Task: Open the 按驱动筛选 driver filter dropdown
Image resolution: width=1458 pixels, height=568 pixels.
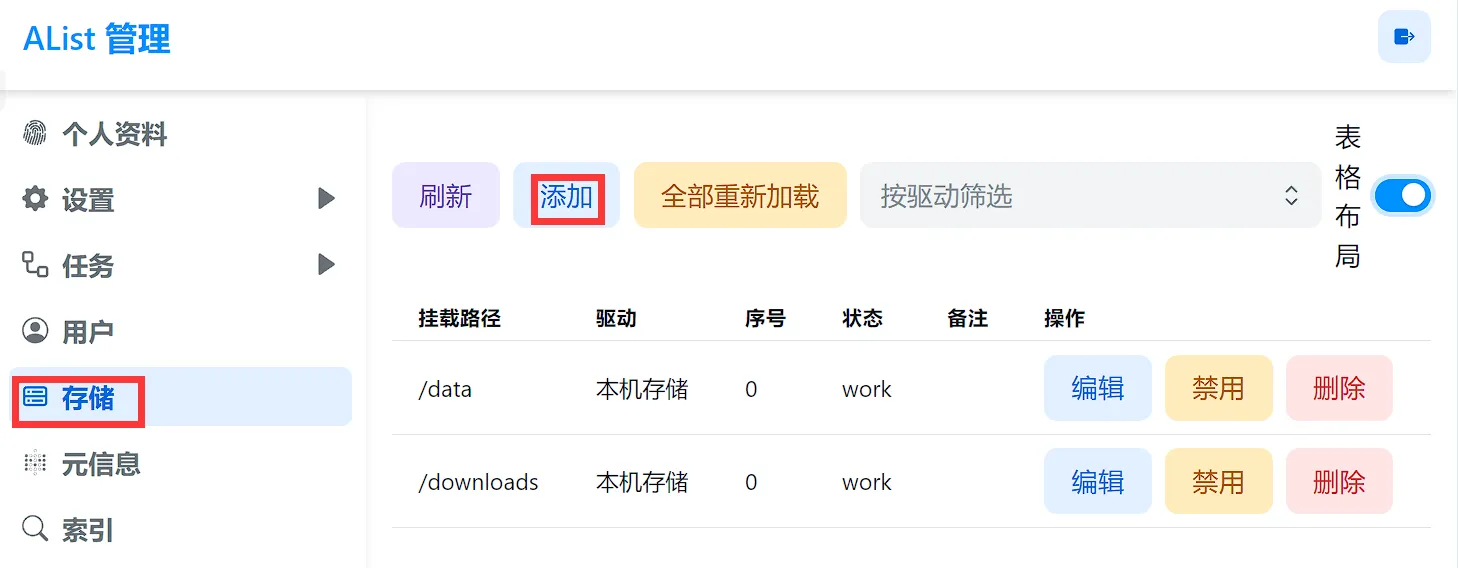Action: click(x=1090, y=196)
